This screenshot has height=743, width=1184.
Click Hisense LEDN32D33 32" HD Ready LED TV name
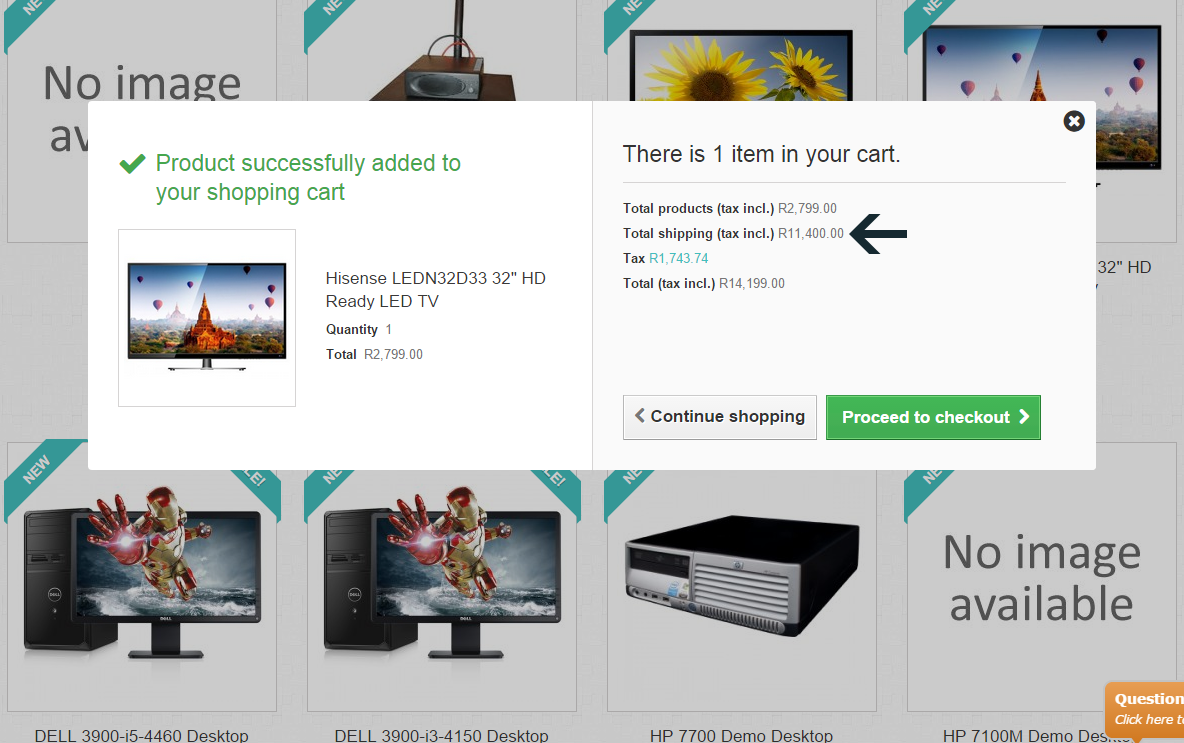point(436,289)
